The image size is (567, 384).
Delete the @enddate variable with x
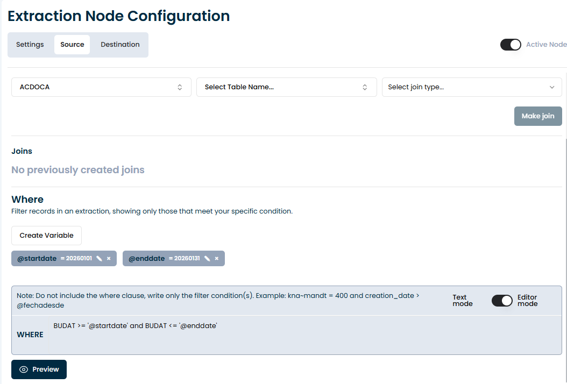[x=217, y=259]
